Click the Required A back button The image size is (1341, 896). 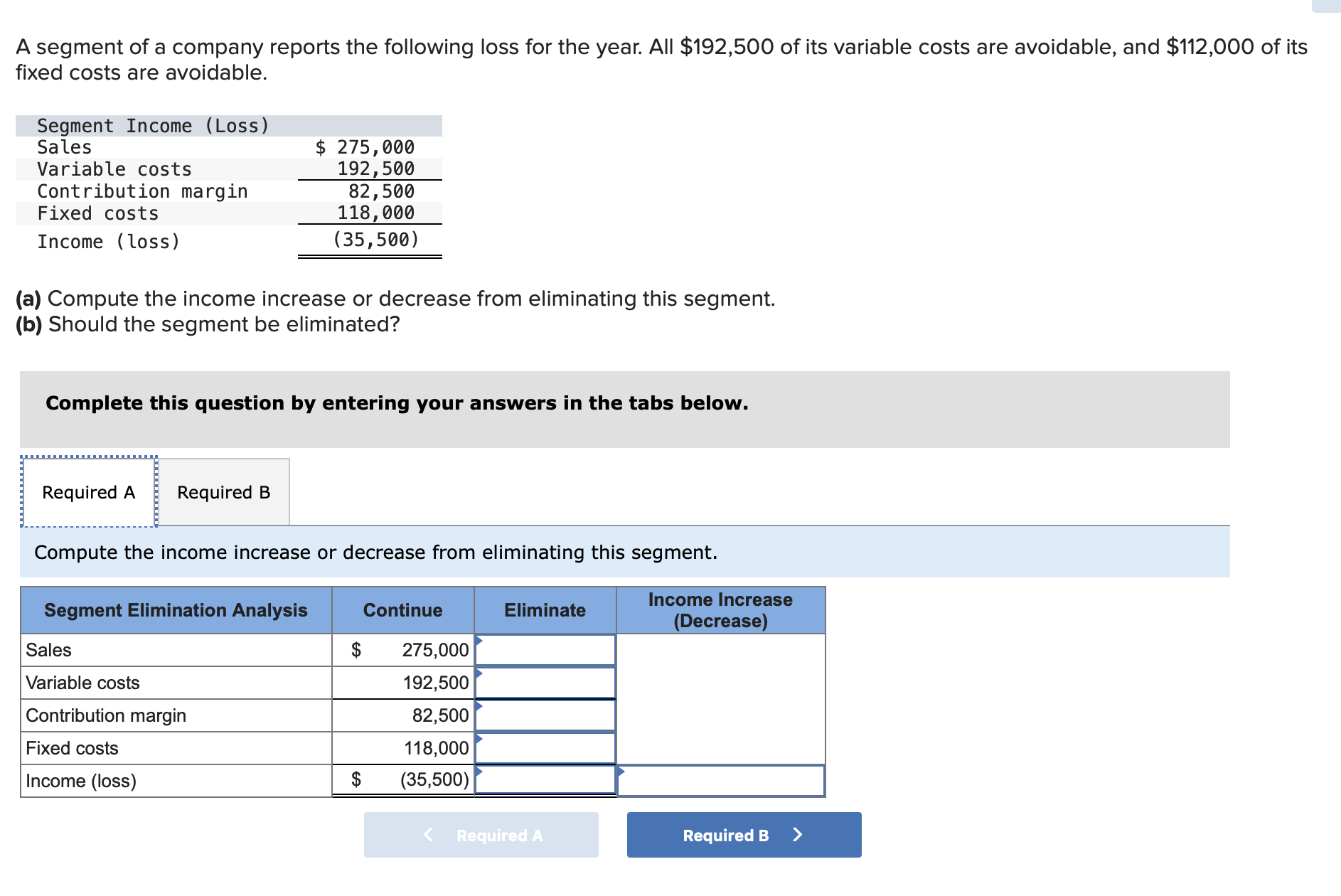click(481, 836)
